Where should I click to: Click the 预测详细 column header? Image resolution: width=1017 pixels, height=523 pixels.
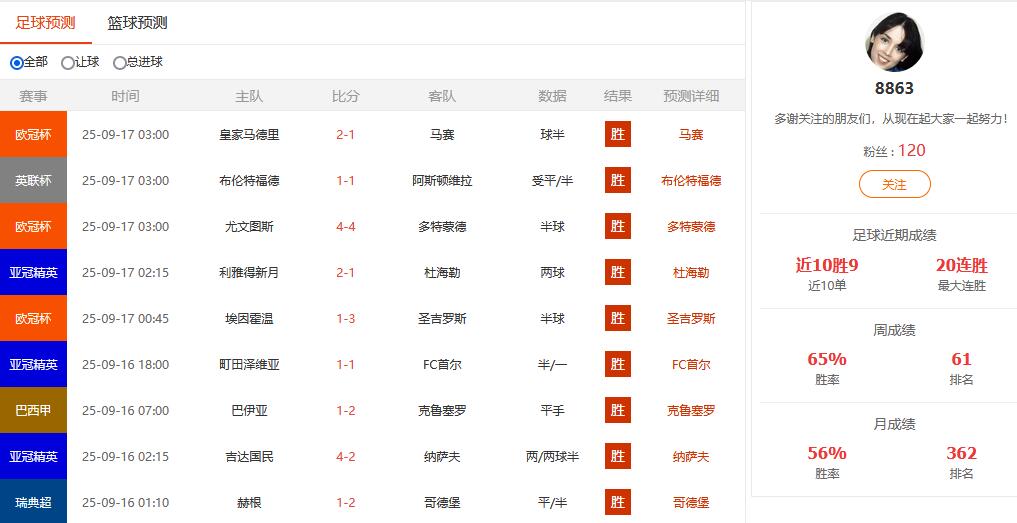pos(691,96)
